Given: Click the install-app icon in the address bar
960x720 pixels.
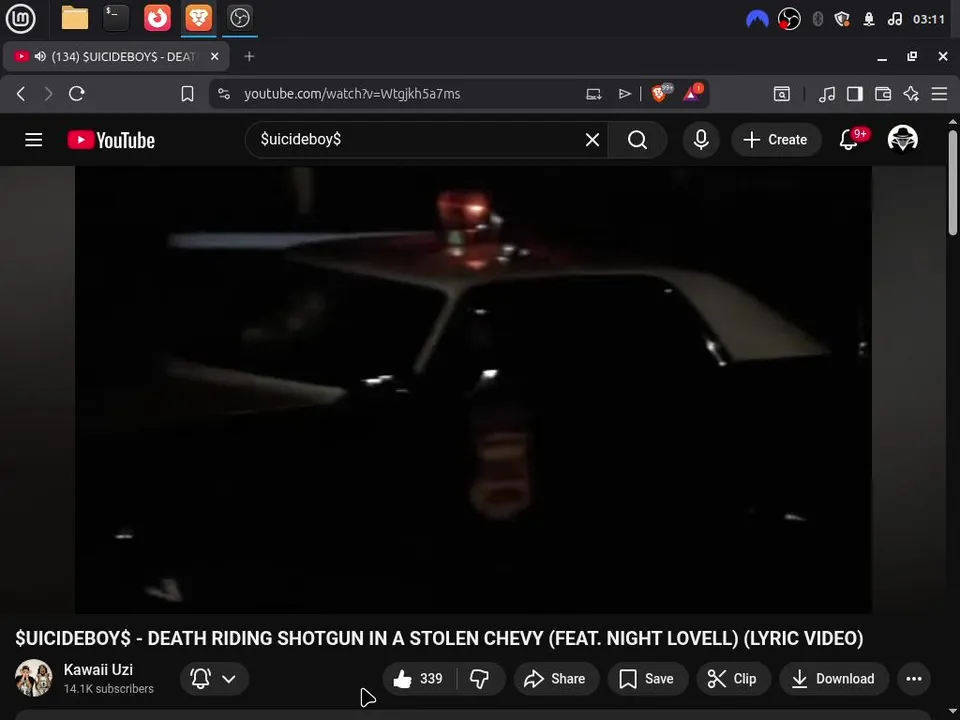Looking at the screenshot, I should (x=593, y=94).
